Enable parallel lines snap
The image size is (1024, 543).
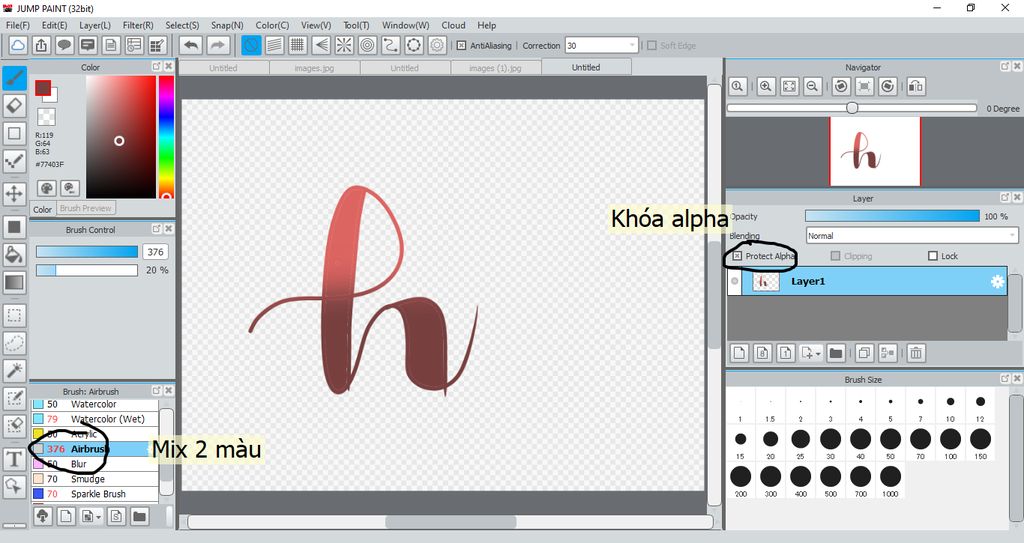coord(274,45)
